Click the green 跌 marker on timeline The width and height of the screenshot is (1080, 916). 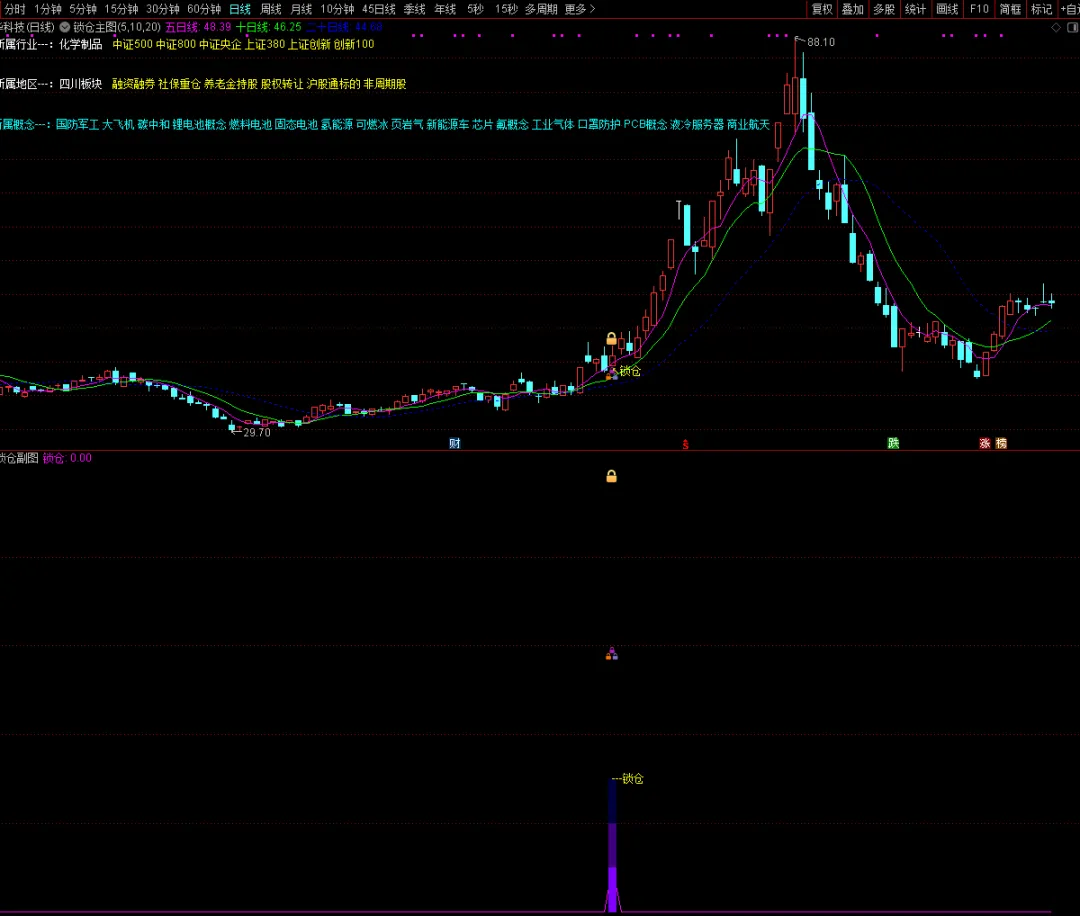tap(893, 443)
